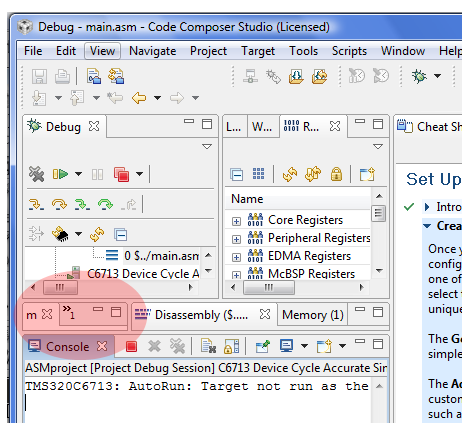Viewport: 468px width, 432px height.
Task: Click the Disconnect icon in Debug view
Action: [x=36, y=174]
